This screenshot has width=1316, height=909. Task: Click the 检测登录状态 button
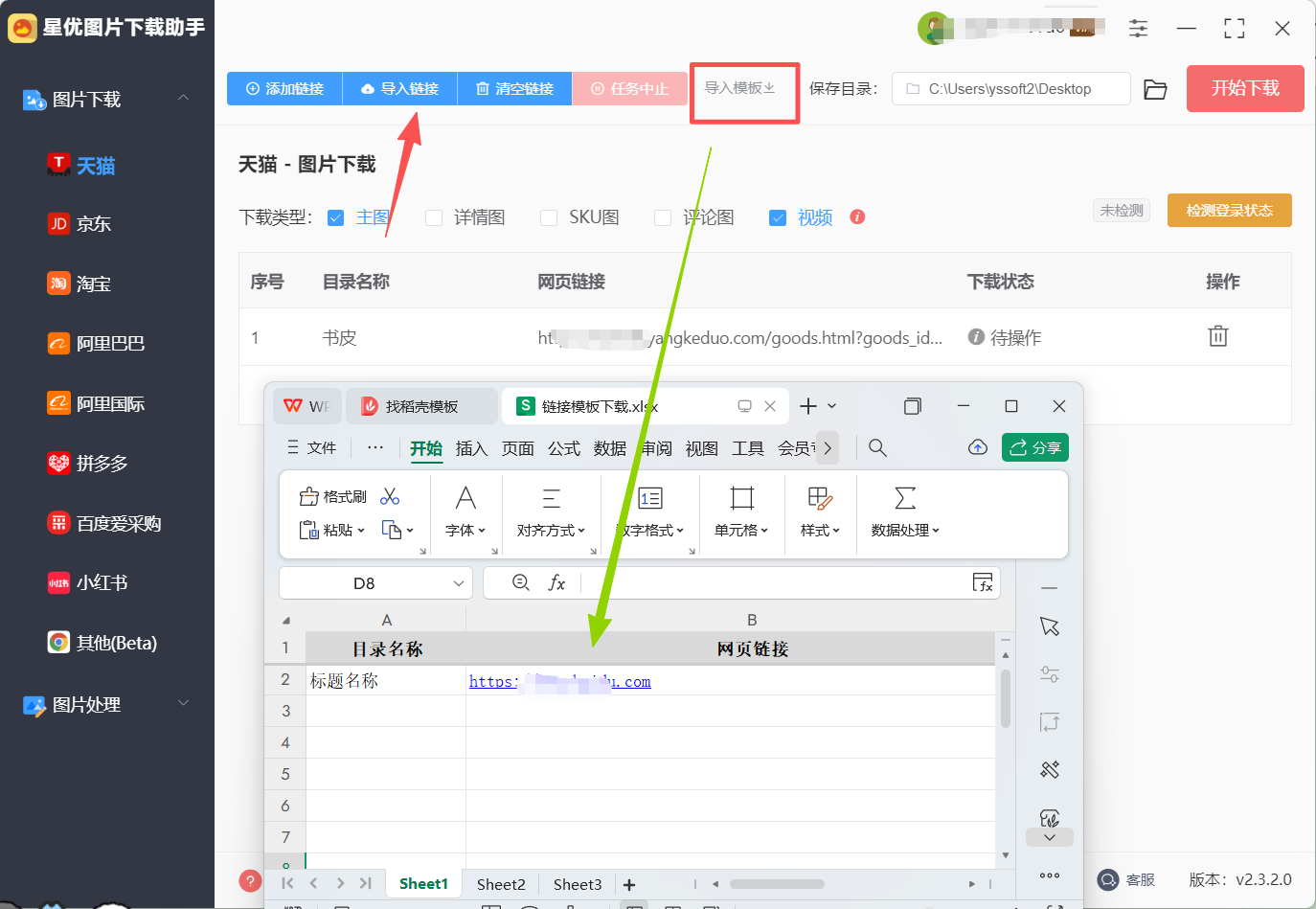1230,210
